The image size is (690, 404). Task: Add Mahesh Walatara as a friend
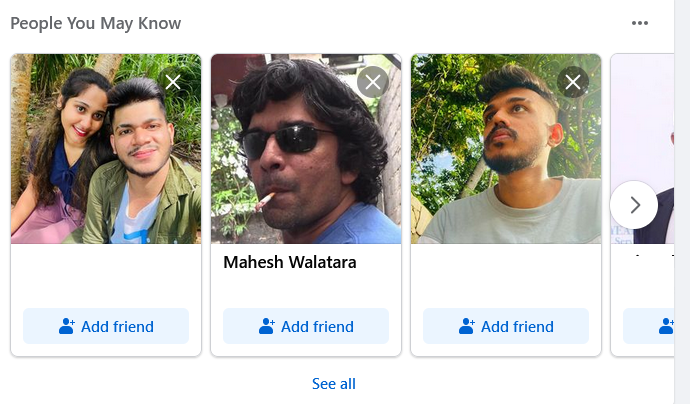click(x=306, y=326)
